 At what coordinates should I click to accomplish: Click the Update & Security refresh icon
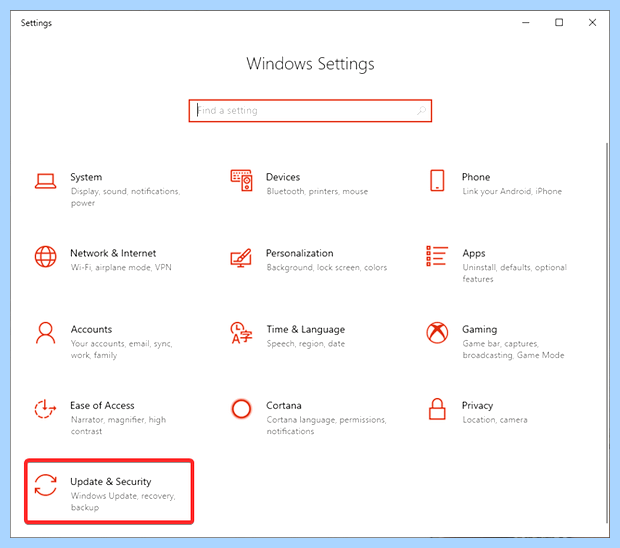[x=45, y=485]
